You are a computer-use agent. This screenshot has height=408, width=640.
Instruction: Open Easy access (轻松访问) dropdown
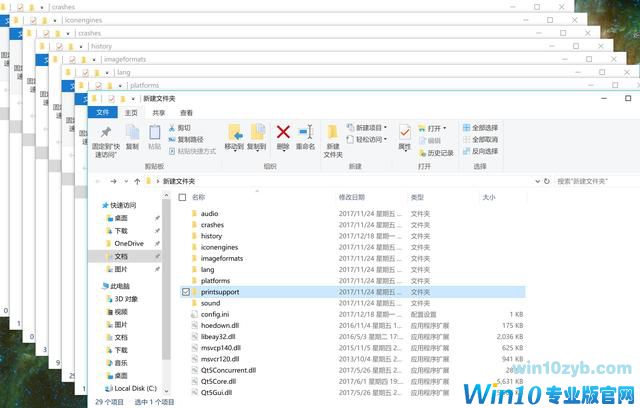[367, 140]
